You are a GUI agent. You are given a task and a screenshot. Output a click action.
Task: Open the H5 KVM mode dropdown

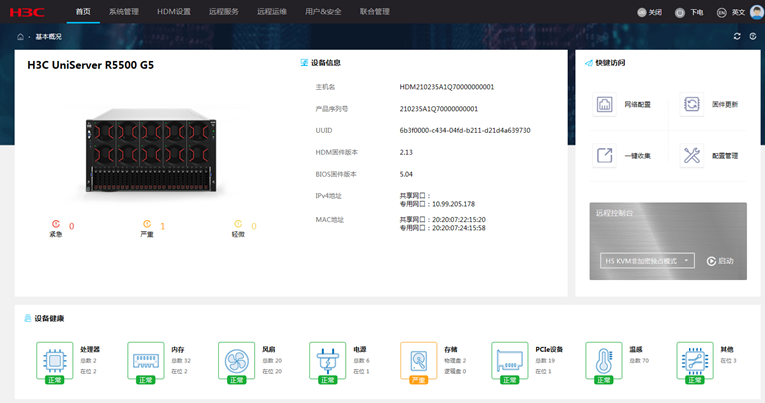coord(647,261)
